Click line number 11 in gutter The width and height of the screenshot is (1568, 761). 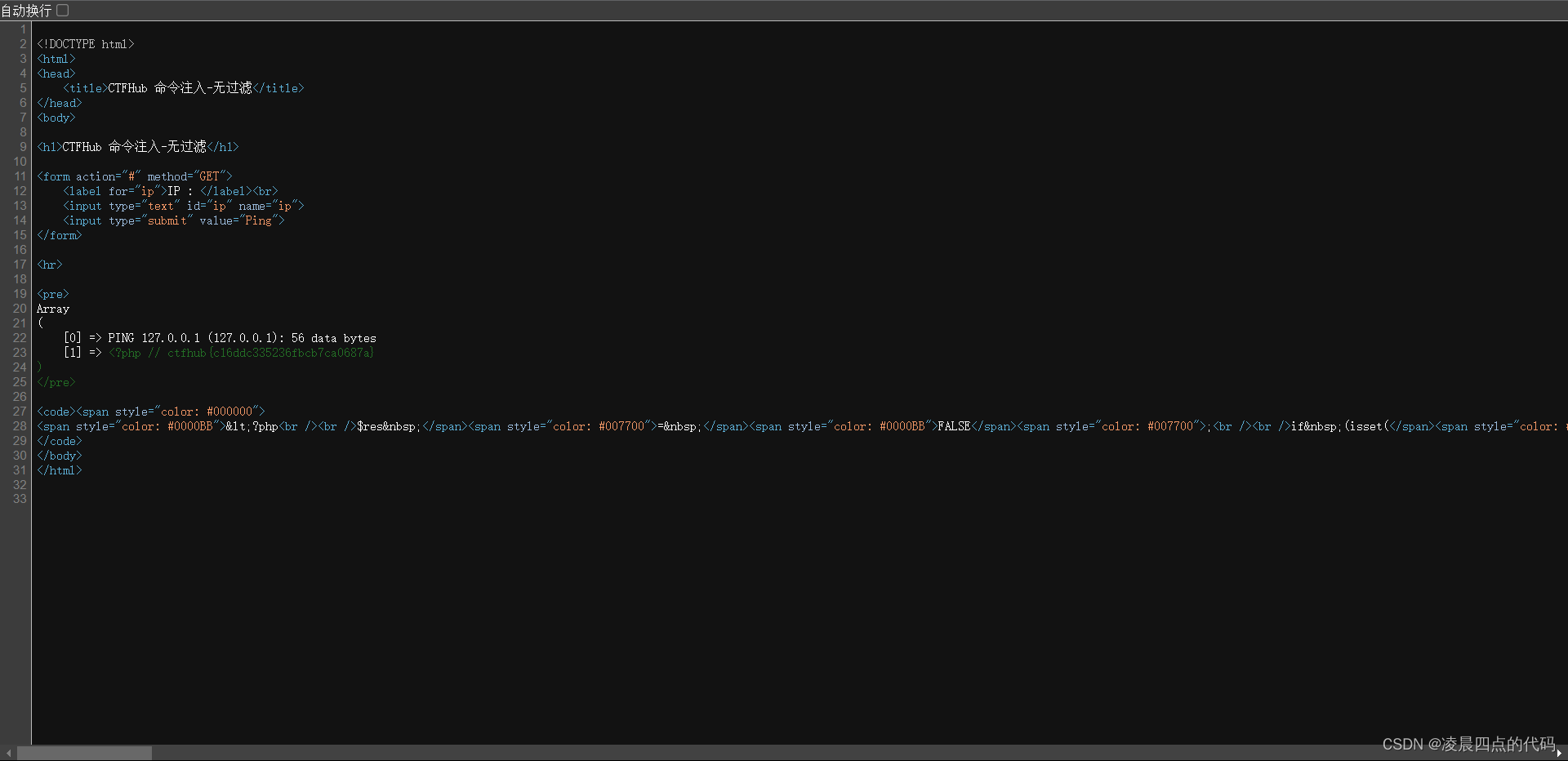[20, 176]
